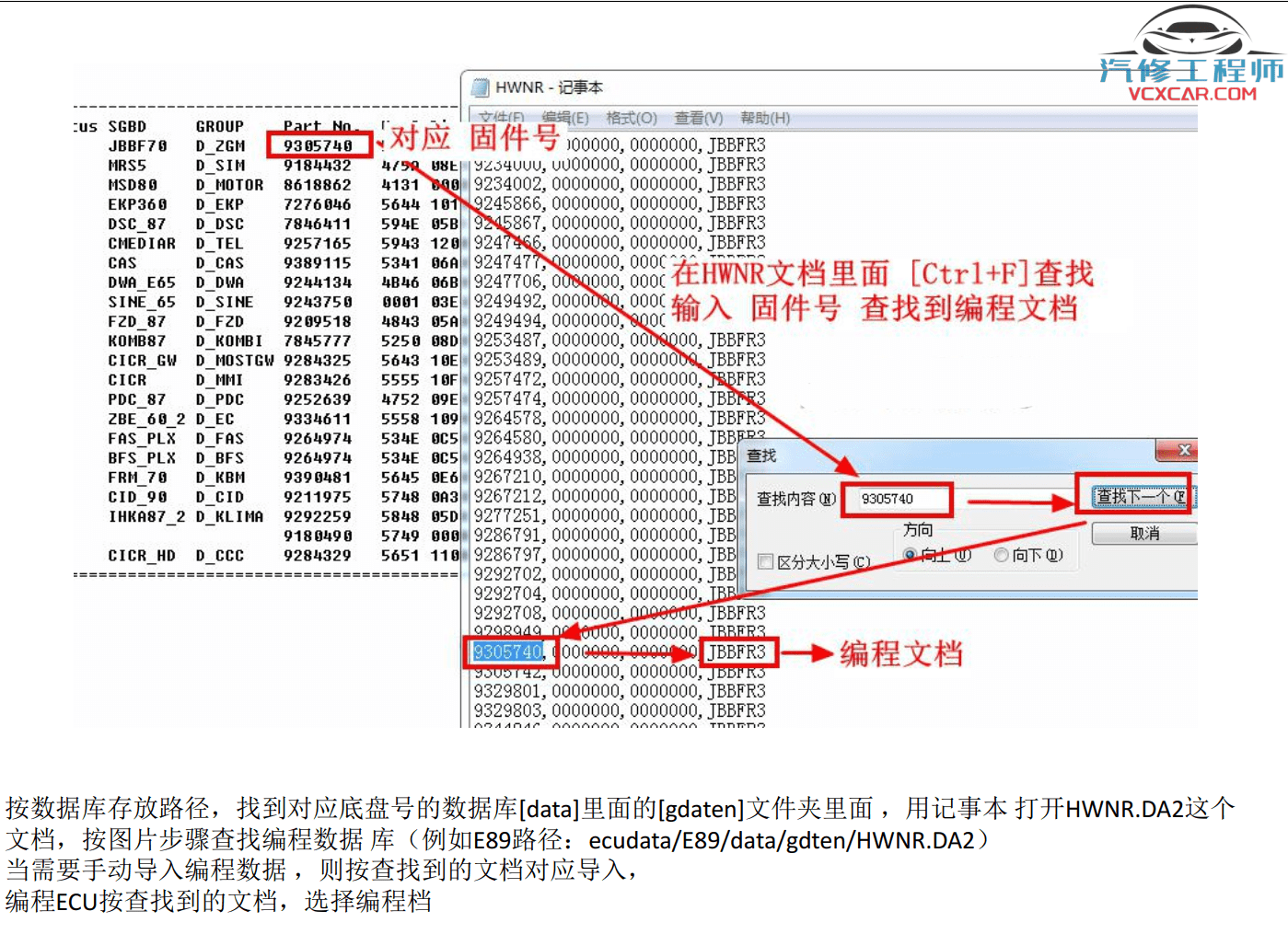Select the 向上 search direction option
Image resolution: width=1288 pixels, height=934 pixels.
[910, 555]
